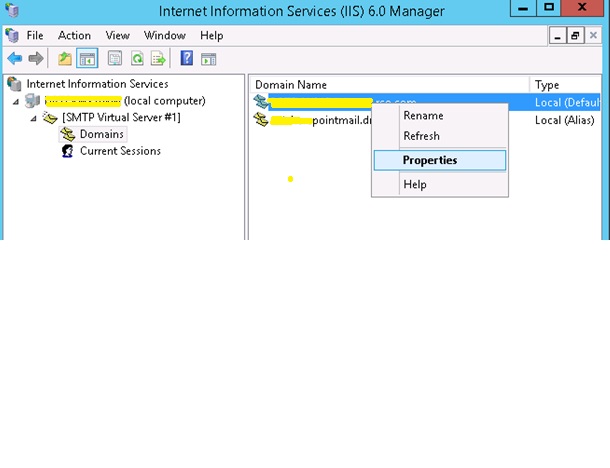Choose Rename from the context menu

tap(440, 116)
